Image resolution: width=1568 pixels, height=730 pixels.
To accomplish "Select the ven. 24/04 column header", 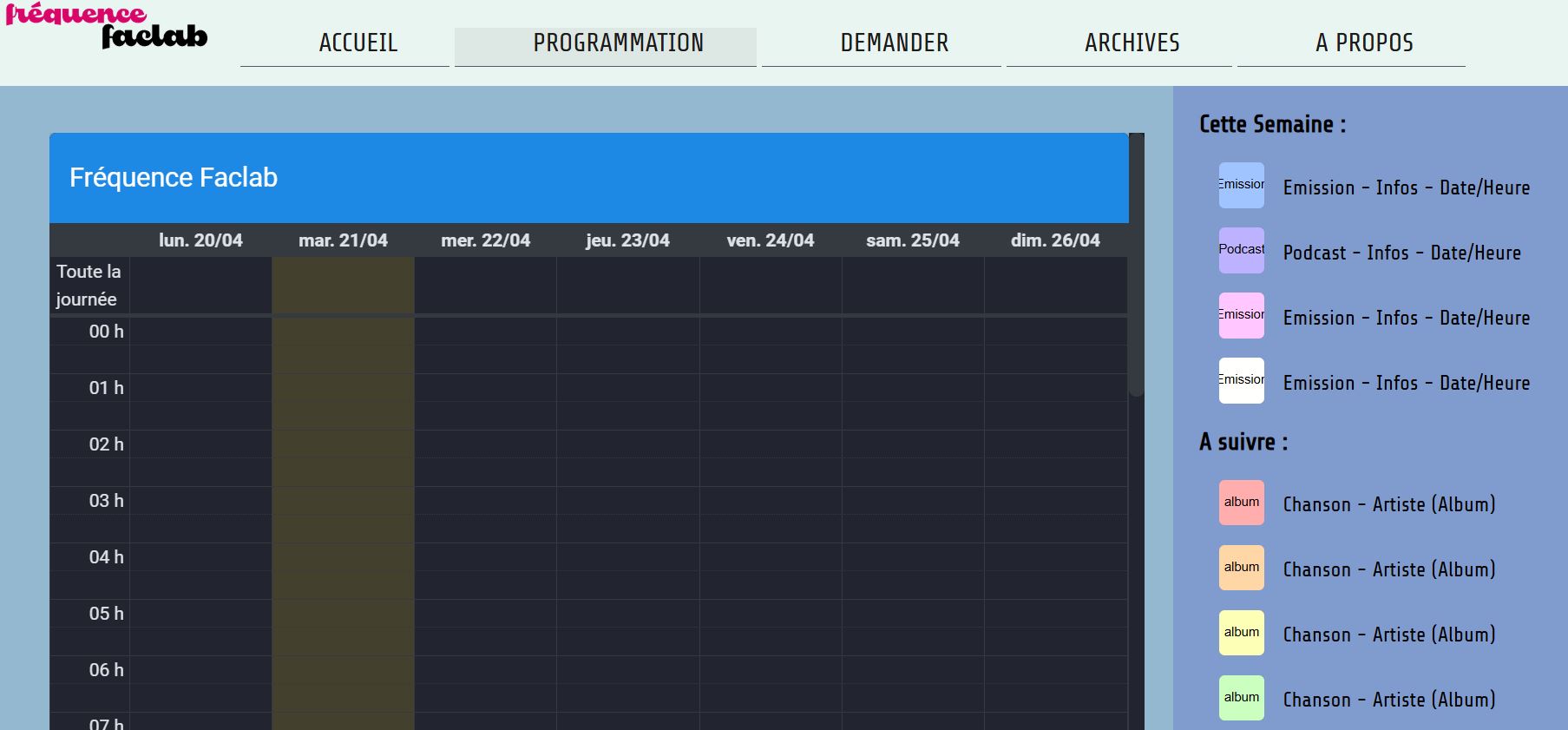I will (771, 240).
